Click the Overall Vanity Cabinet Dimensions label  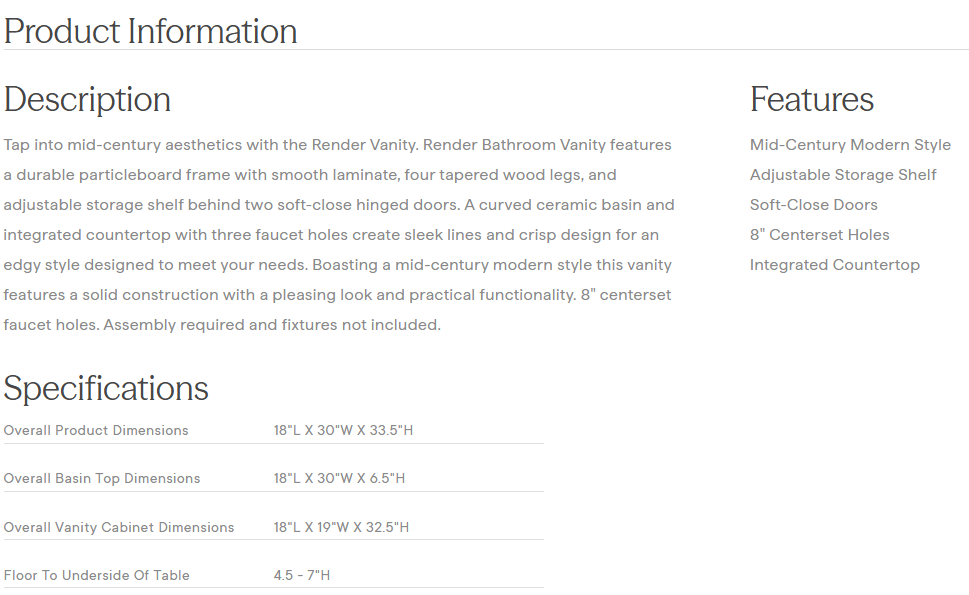coord(119,527)
